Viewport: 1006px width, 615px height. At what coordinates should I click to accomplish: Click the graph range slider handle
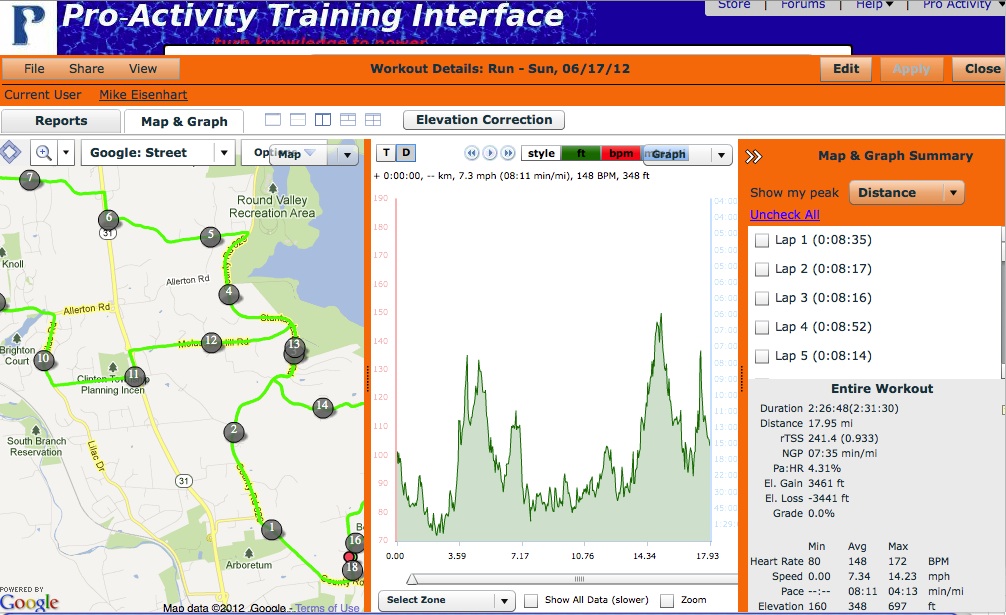412,579
